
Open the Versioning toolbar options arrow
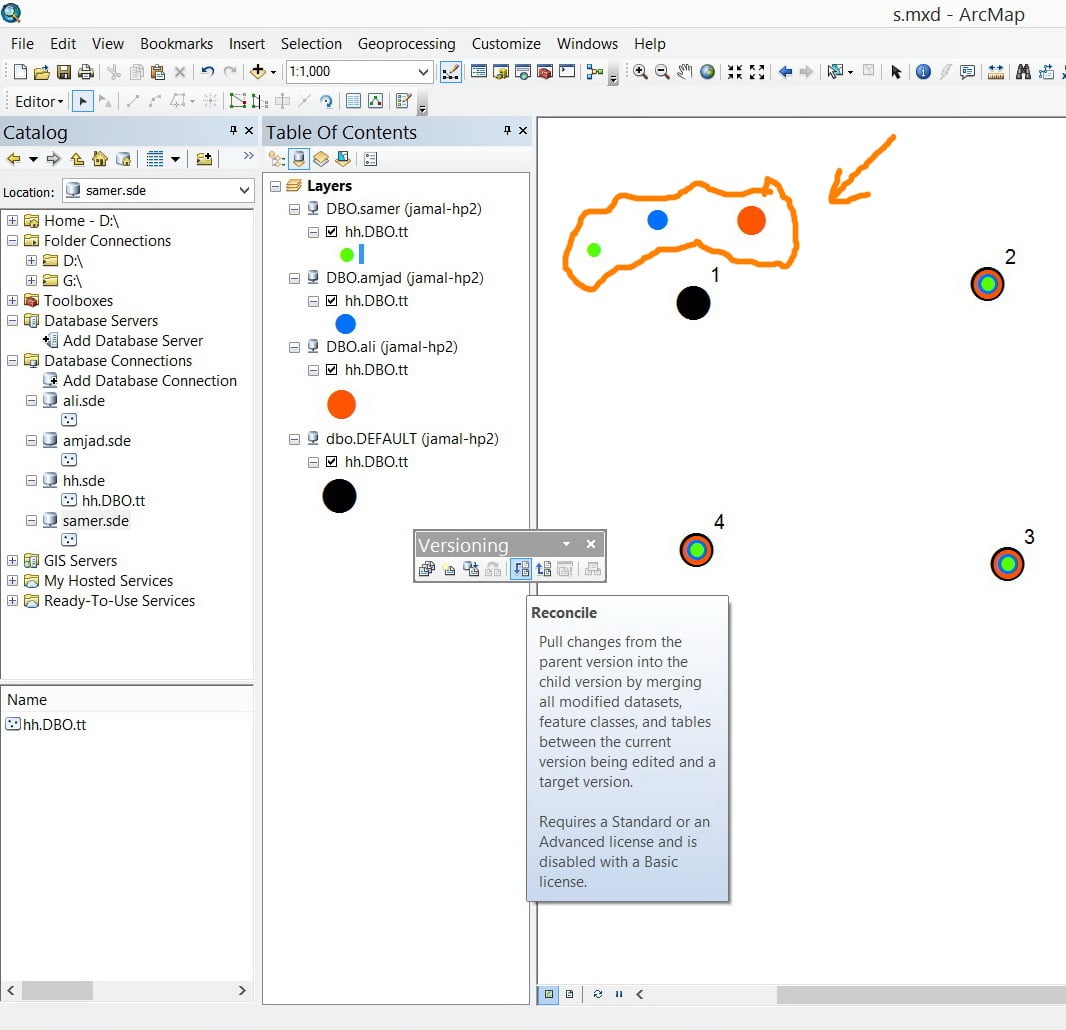pos(566,545)
